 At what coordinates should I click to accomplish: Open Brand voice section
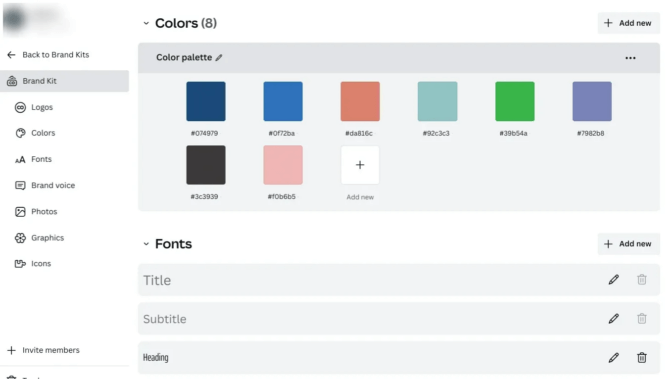point(53,185)
